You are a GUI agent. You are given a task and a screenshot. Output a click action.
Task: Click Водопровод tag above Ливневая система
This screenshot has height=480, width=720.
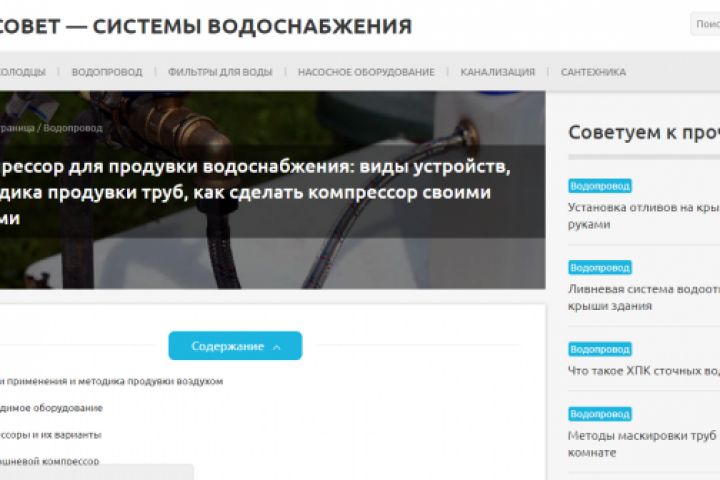pos(600,267)
